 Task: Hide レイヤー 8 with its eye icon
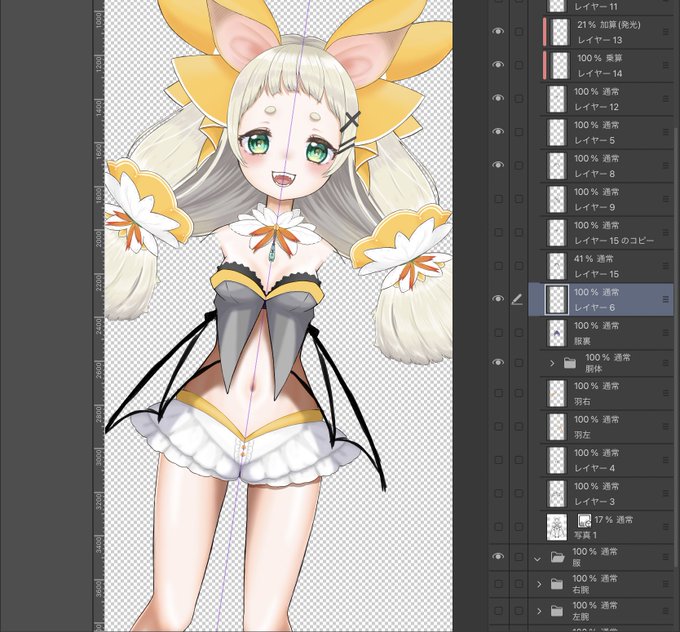[x=498, y=165]
